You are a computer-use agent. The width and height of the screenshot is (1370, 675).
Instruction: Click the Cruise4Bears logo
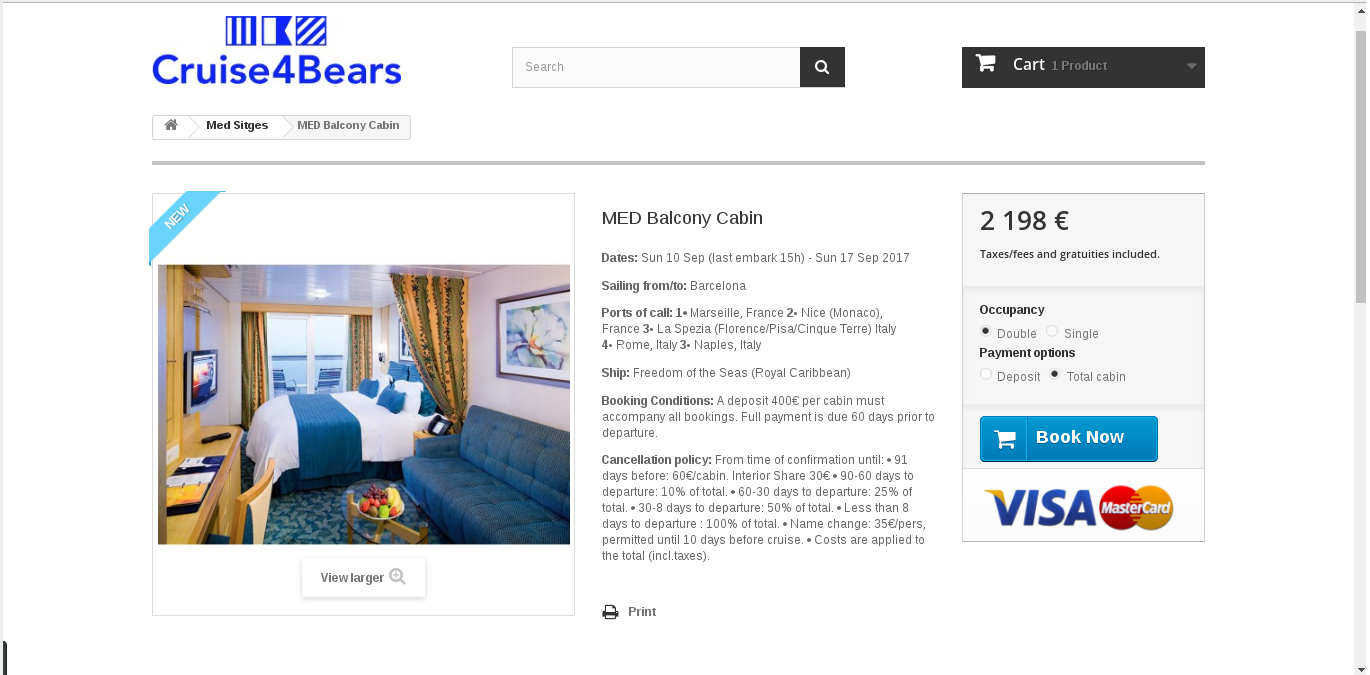pyautogui.click(x=277, y=50)
